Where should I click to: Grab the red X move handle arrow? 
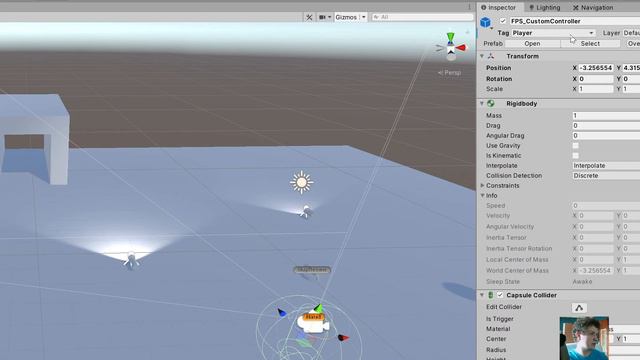344,338
